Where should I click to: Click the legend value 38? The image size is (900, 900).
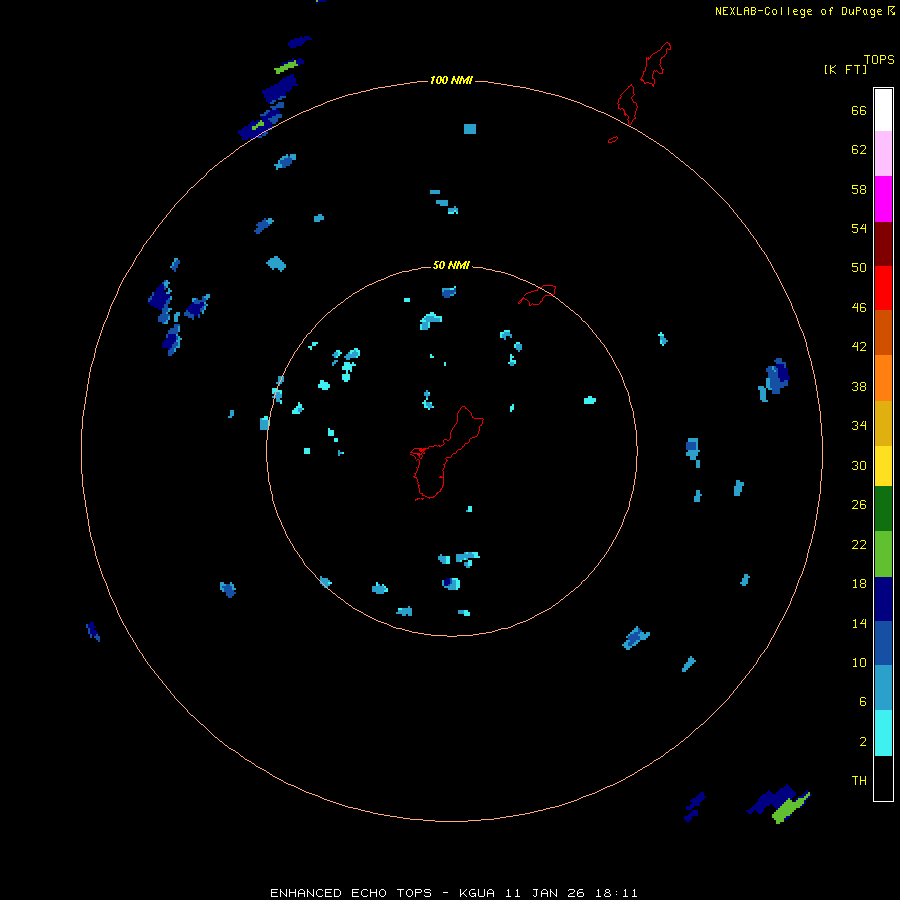pos(859,387)
